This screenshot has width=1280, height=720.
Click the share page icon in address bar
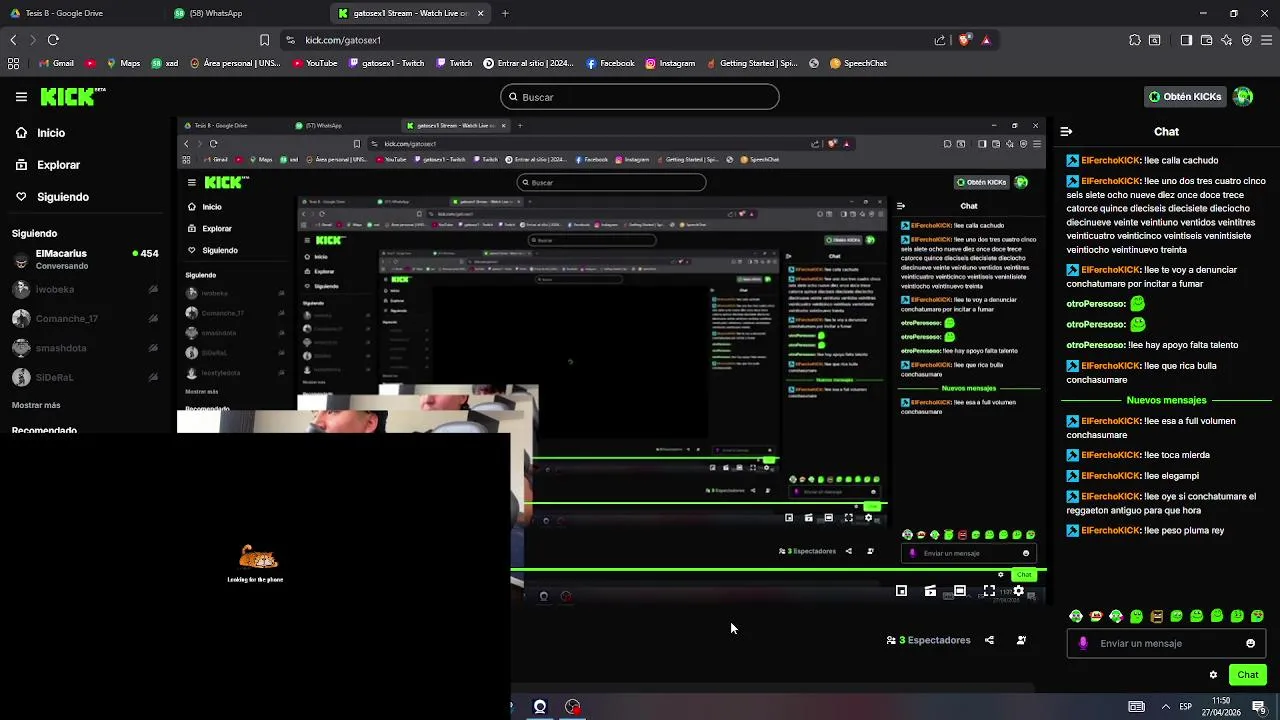tap(940, 40)
